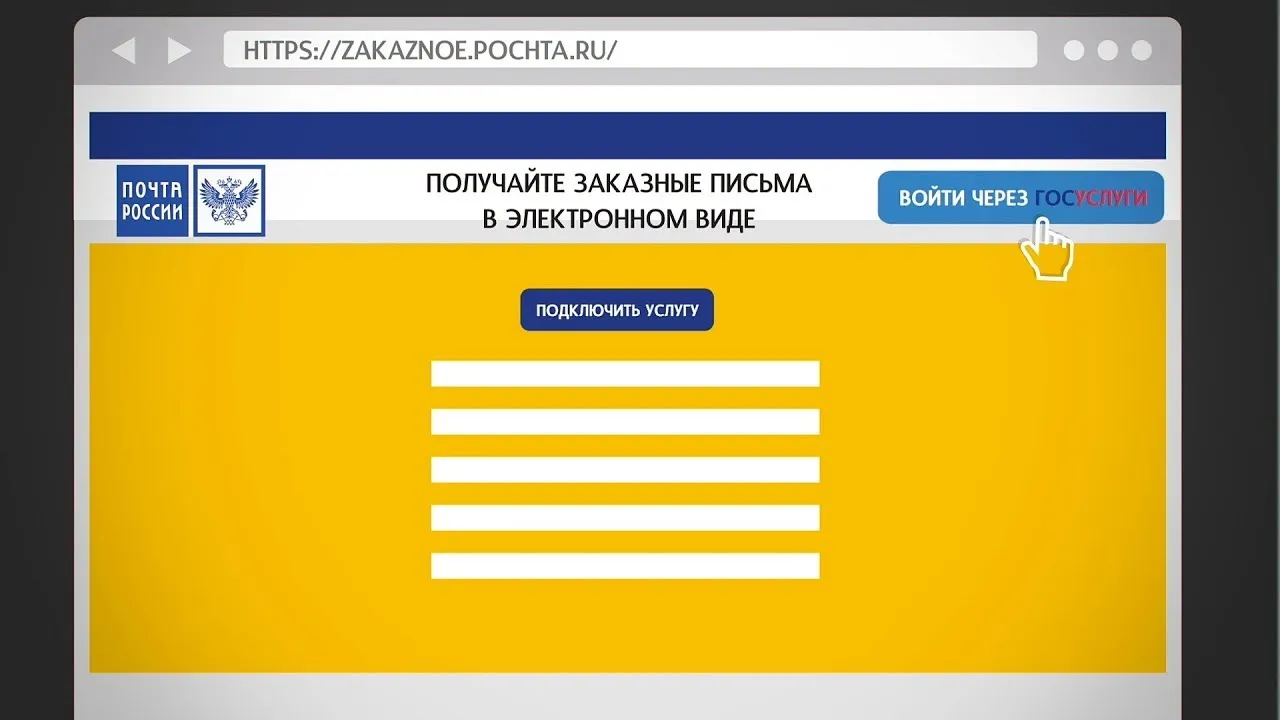Select the first white form field
Screen dimensions: 1280x720
[625, 374]
